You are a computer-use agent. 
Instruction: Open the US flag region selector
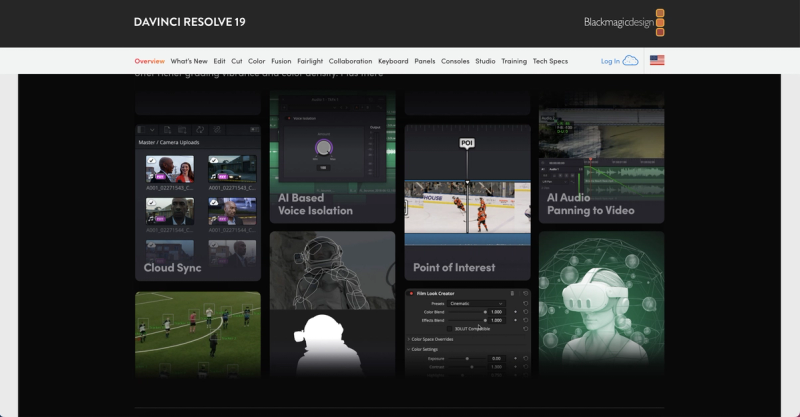coord(657,60)
